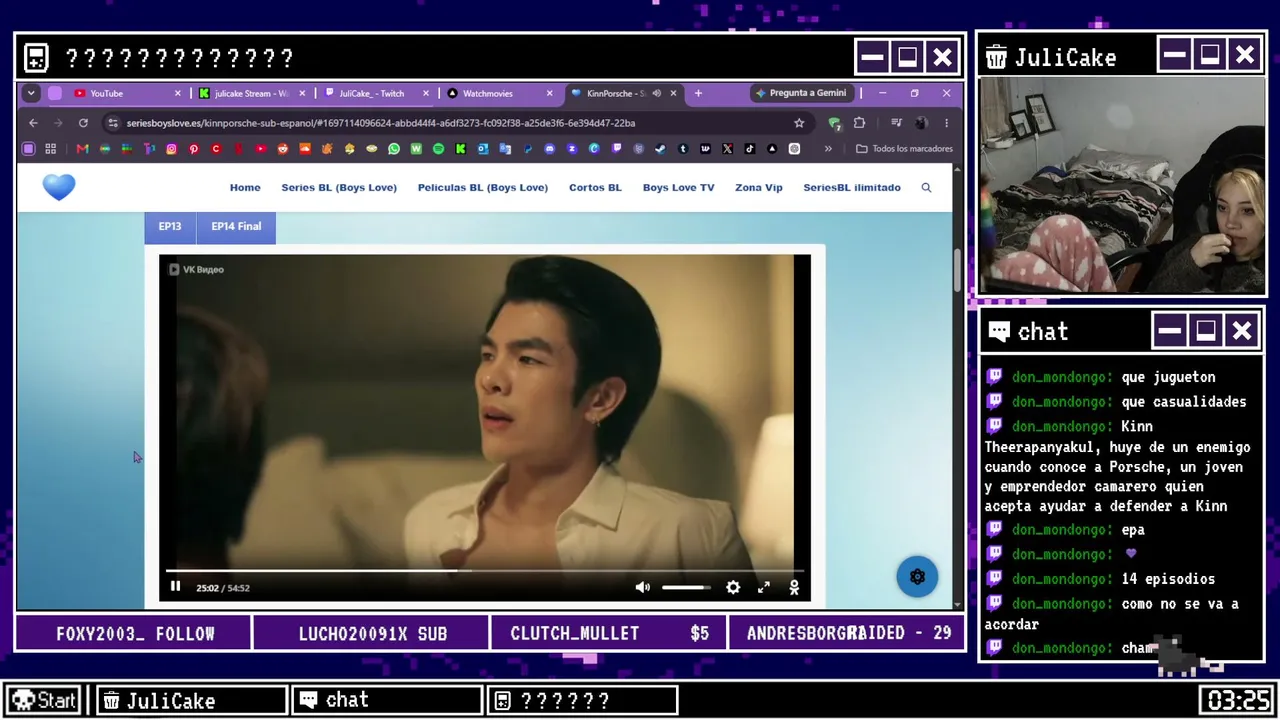Click the Odnoklassniki icon in the player
This screenshot has height=720, width=1280.
(x=794, y=587)
